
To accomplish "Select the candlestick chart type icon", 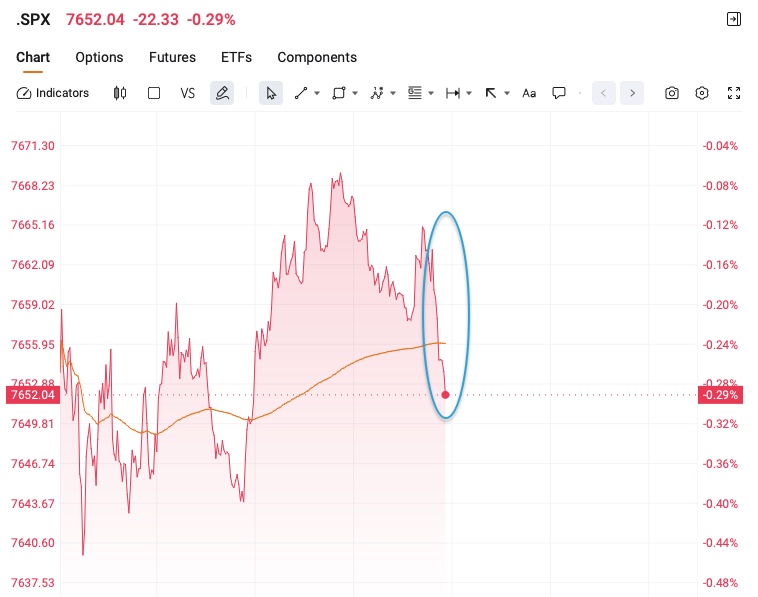I will [x=120, y=93].
